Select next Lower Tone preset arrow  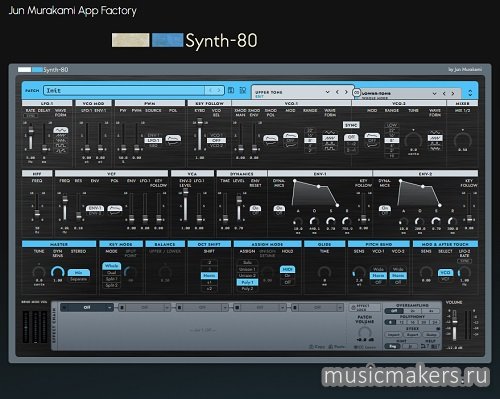[x=453, y=94]
